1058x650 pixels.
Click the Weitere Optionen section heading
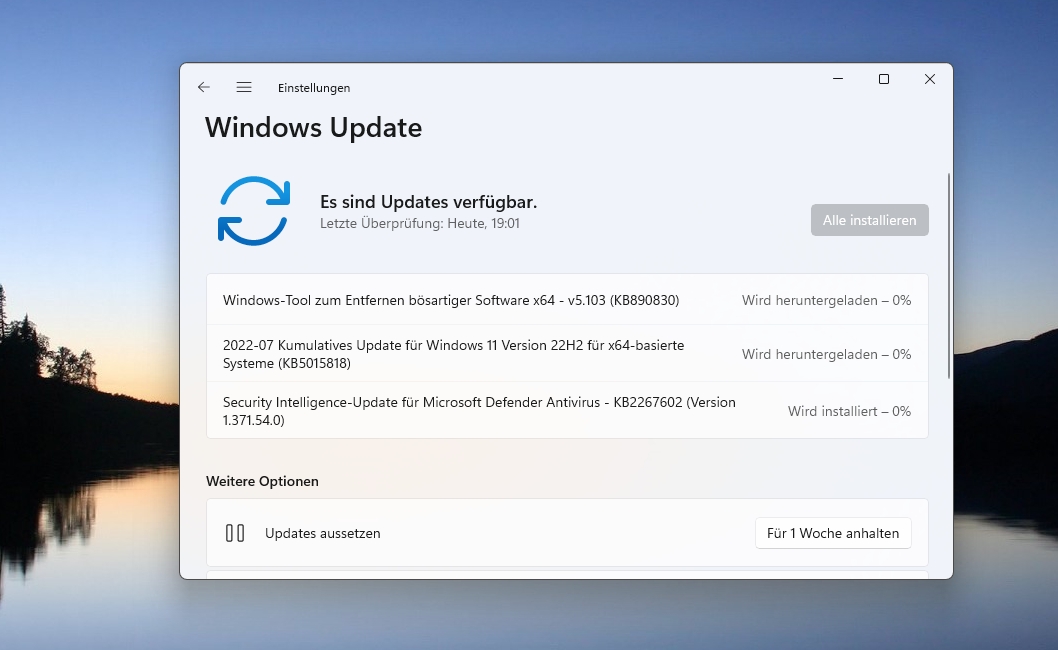pyautogui.click(x=262, y=481)
